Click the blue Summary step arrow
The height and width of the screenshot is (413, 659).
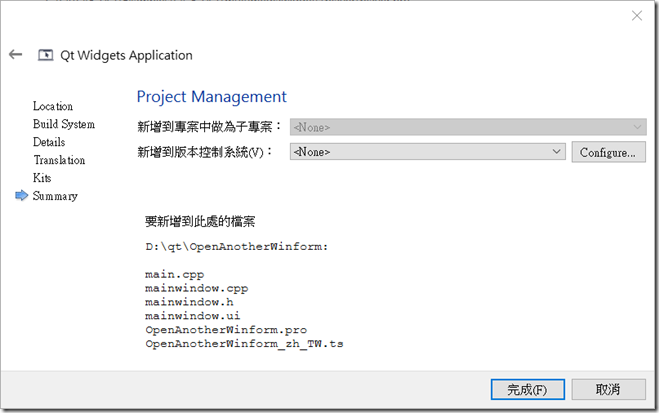21,195
